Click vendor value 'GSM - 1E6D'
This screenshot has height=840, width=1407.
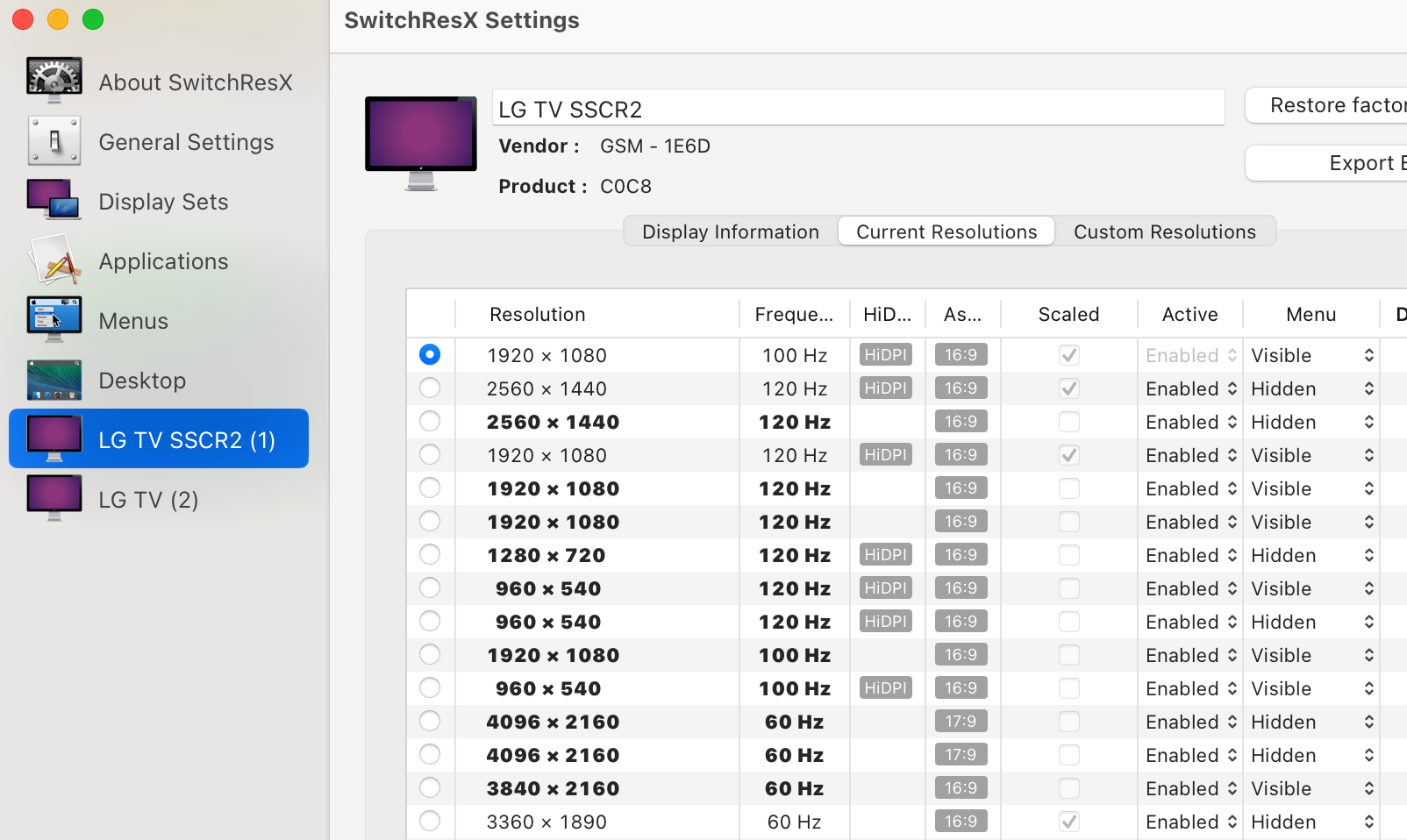655,146
